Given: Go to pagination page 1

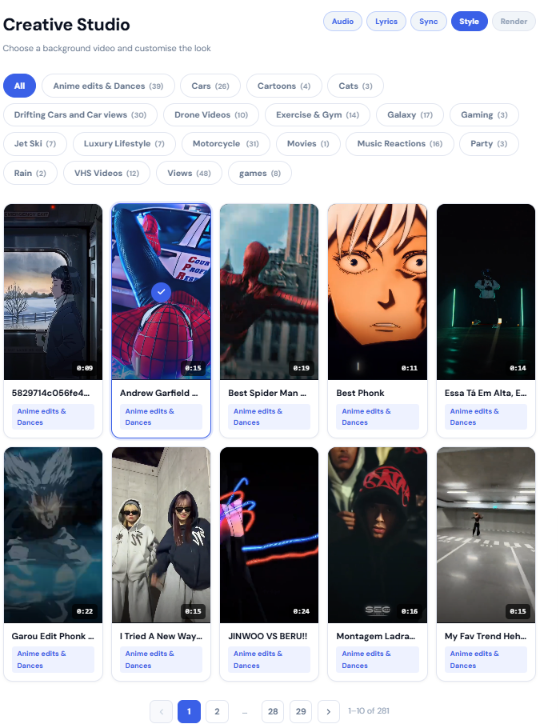Looking at the screenshot, I should point(189,712).
